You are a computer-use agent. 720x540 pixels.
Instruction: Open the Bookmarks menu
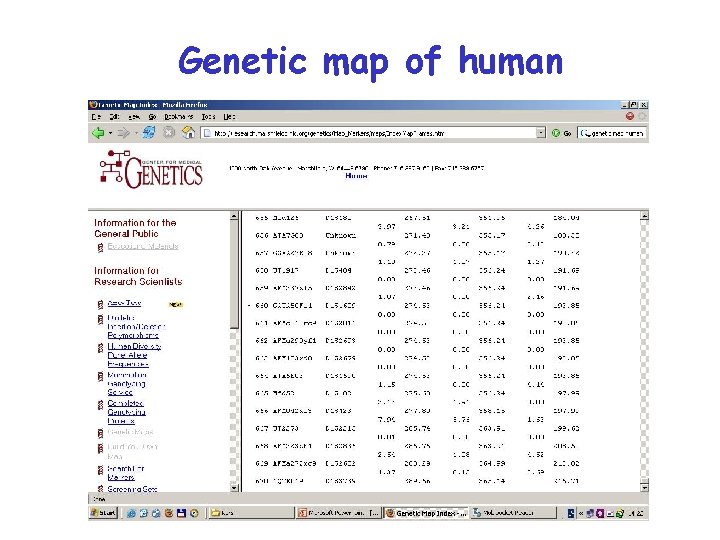click(179, 117)
